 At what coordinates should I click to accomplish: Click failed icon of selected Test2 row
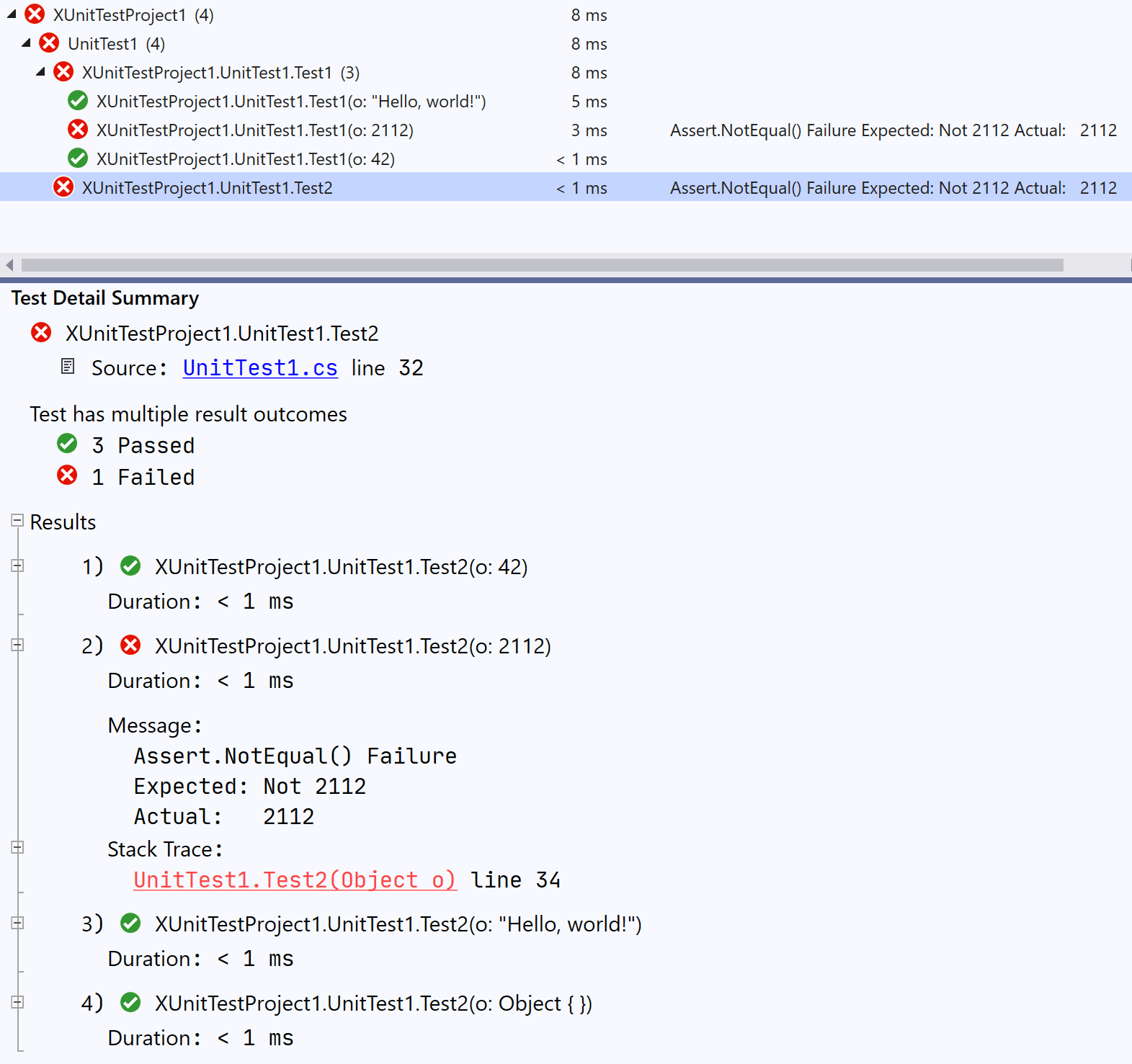pyautogui.click(x=63, y=187)
